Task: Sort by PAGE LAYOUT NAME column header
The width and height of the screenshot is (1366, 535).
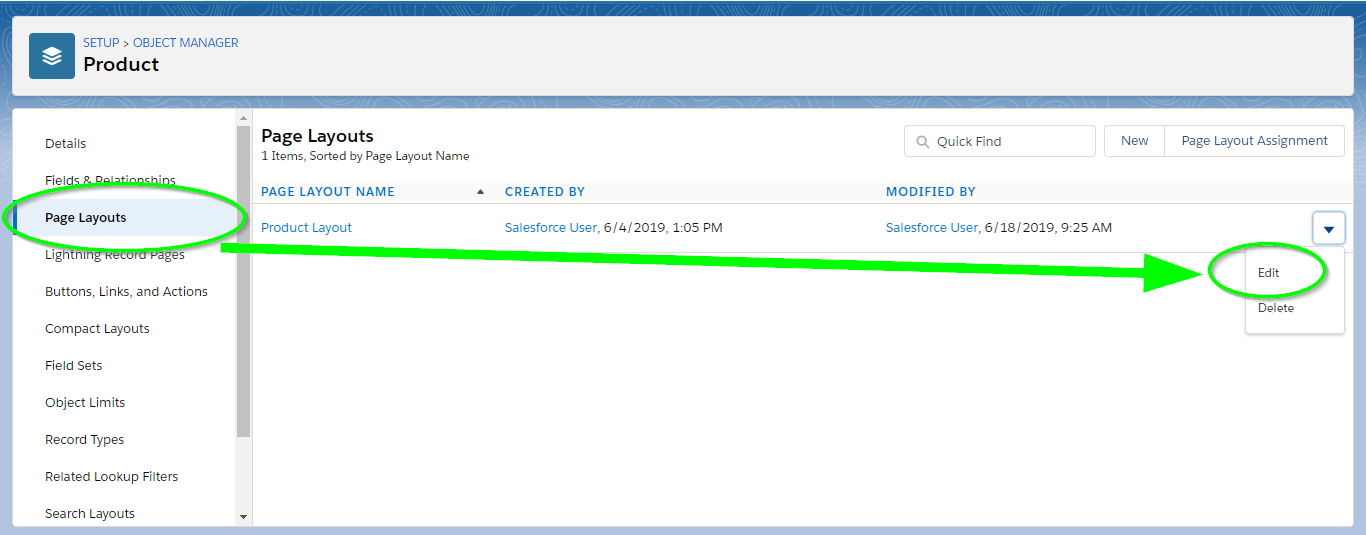Action: click(x=328, y=191)
